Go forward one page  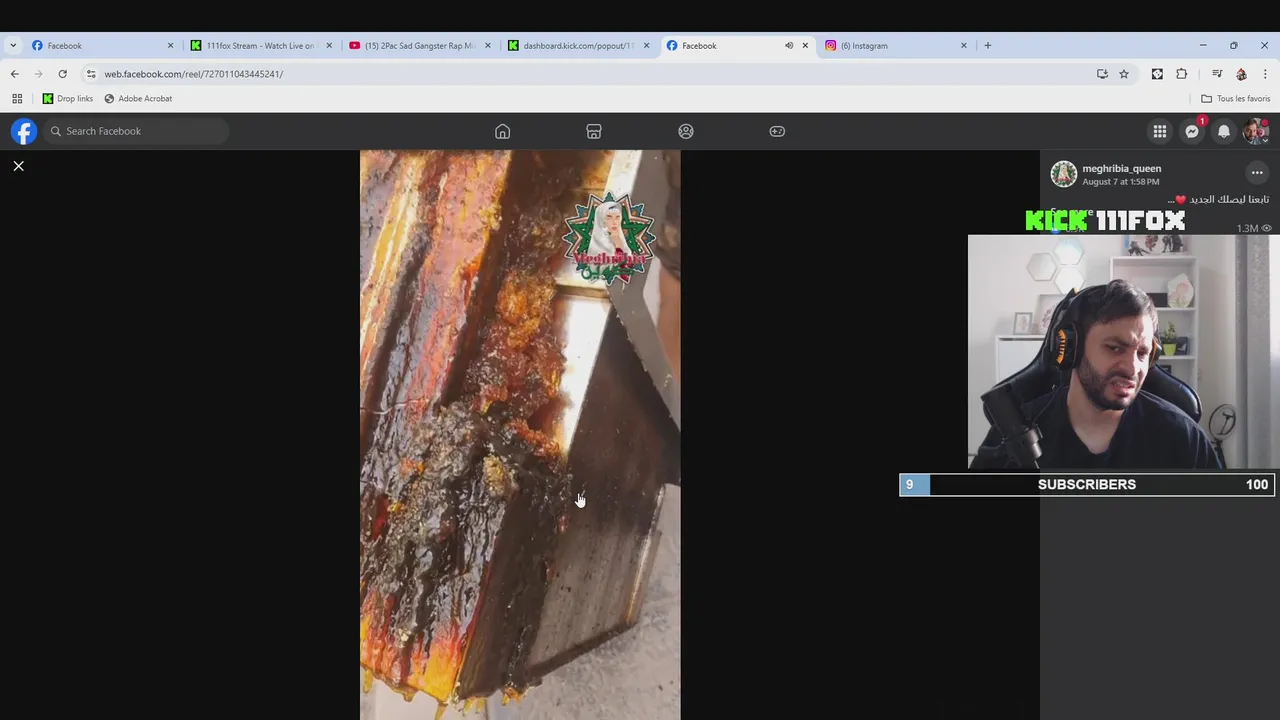[x=38, y=74]
